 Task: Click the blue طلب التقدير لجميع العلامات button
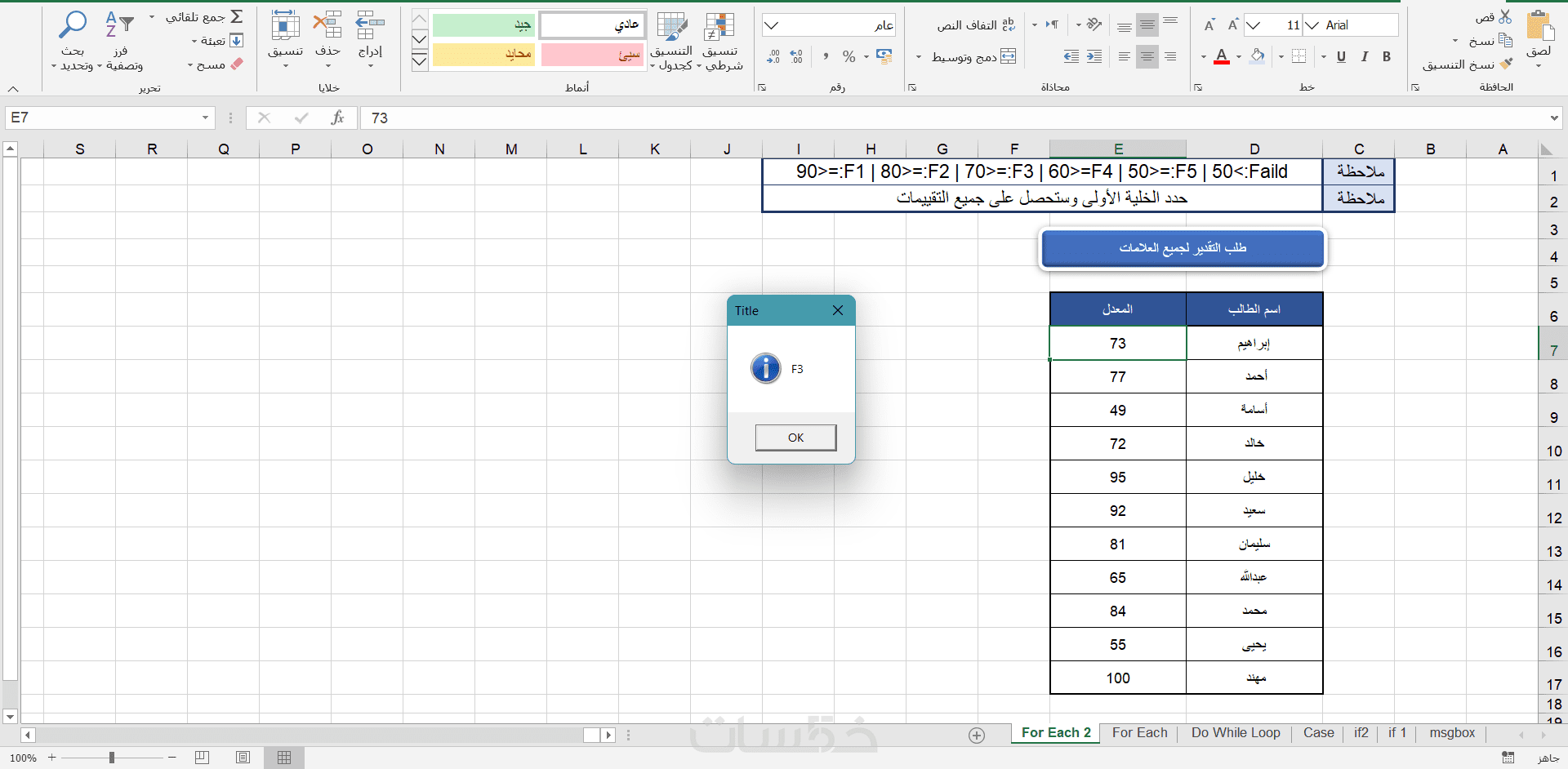1183,248
